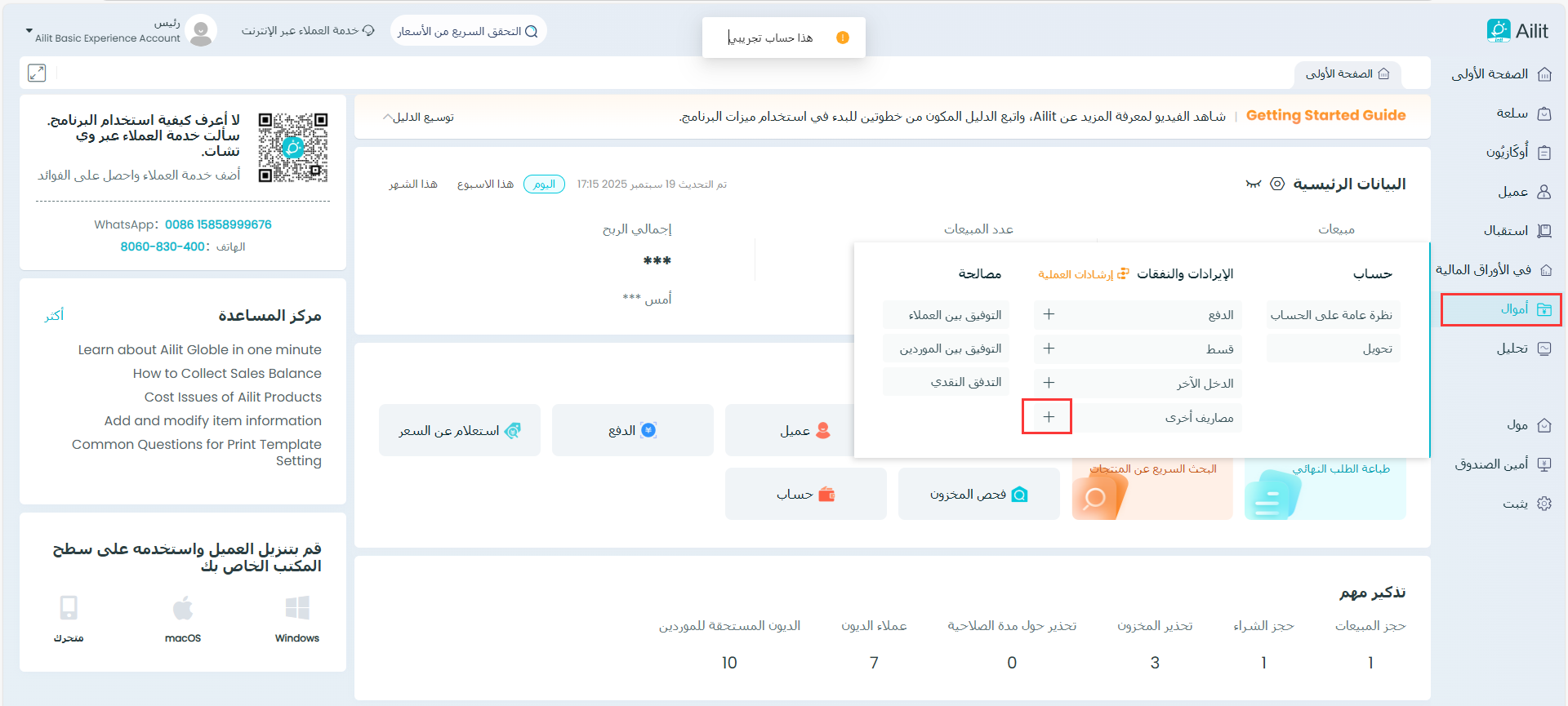
Task: Open the تحليل sidebar menu
Action: 1512,349
